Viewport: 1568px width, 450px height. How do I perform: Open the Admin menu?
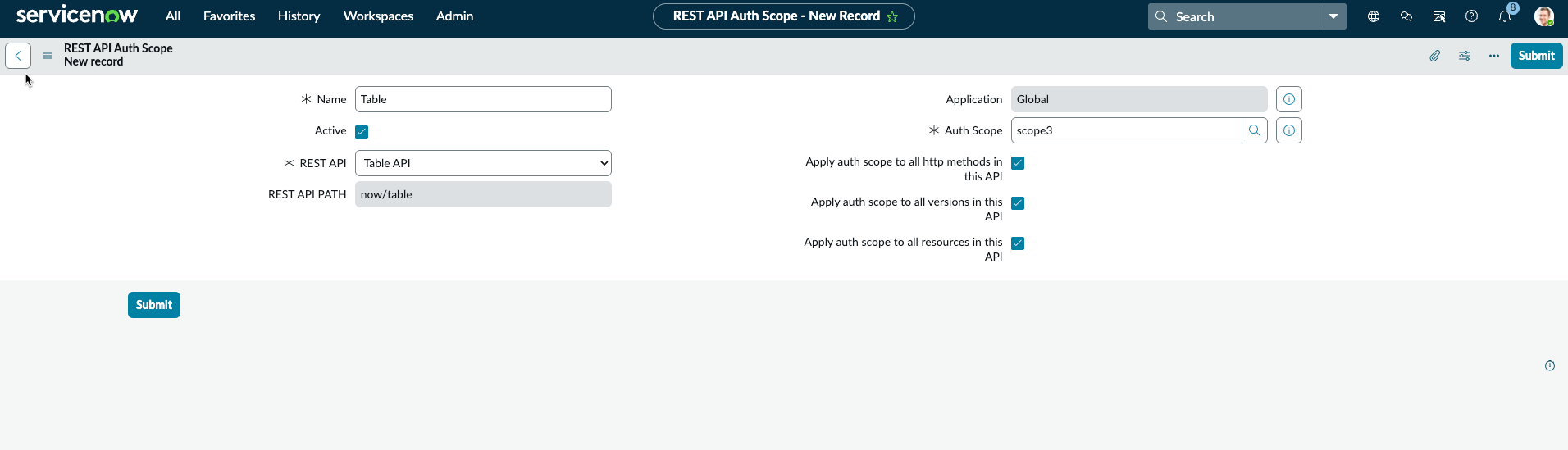(455, 16)
